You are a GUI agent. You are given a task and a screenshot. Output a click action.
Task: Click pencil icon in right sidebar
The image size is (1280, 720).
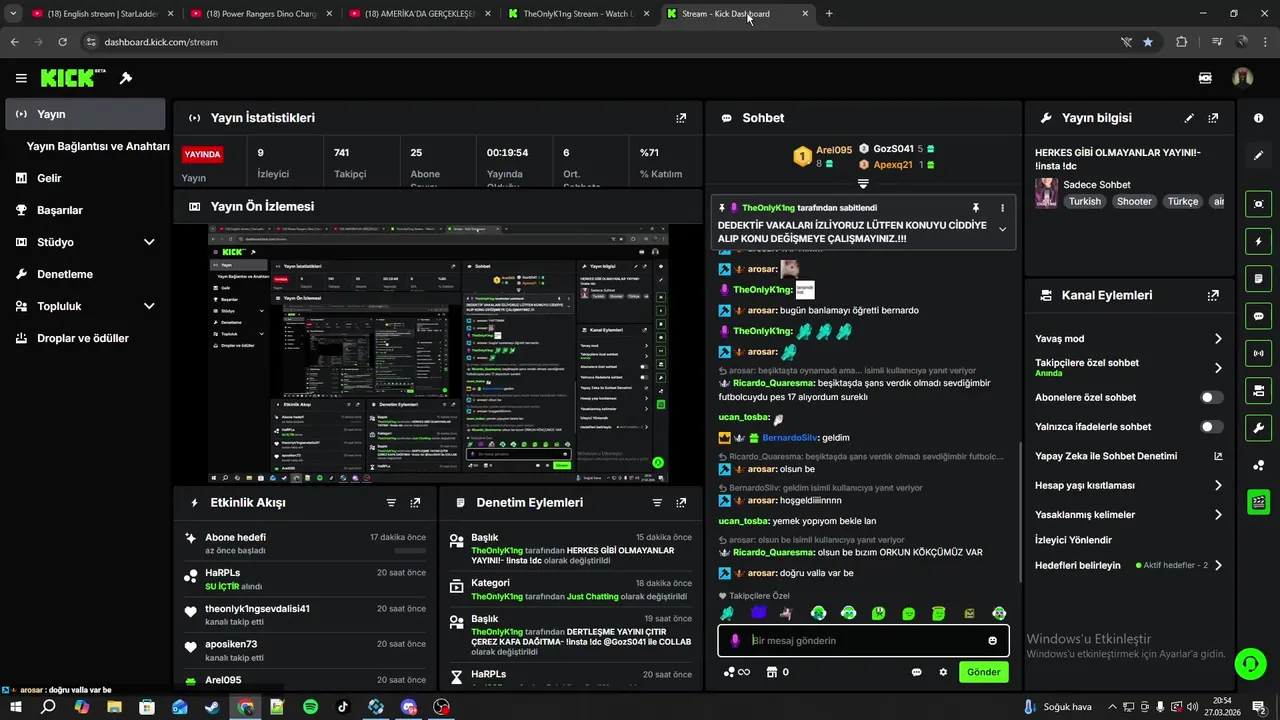pyautogui.click(x=1258, y=156)
